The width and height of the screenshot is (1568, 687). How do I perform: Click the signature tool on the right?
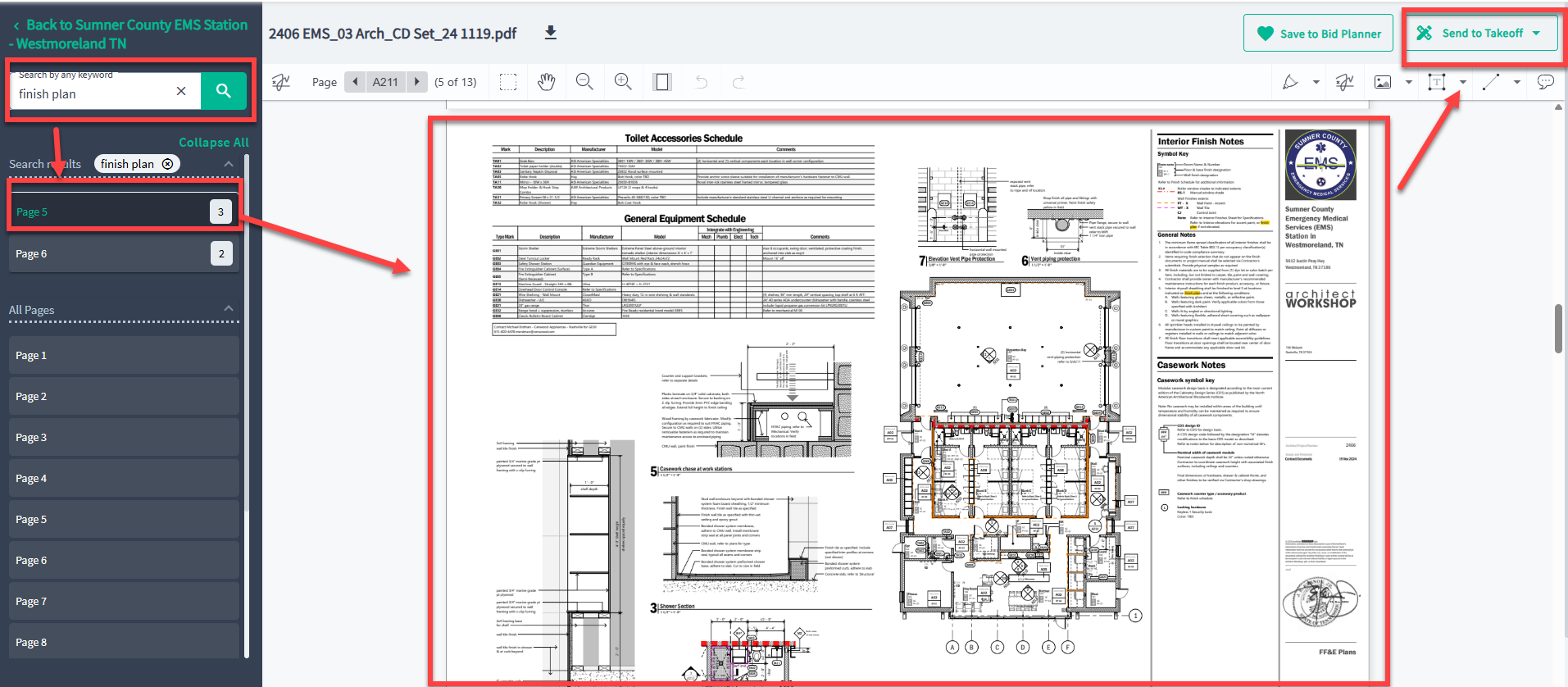(1344, 82)
